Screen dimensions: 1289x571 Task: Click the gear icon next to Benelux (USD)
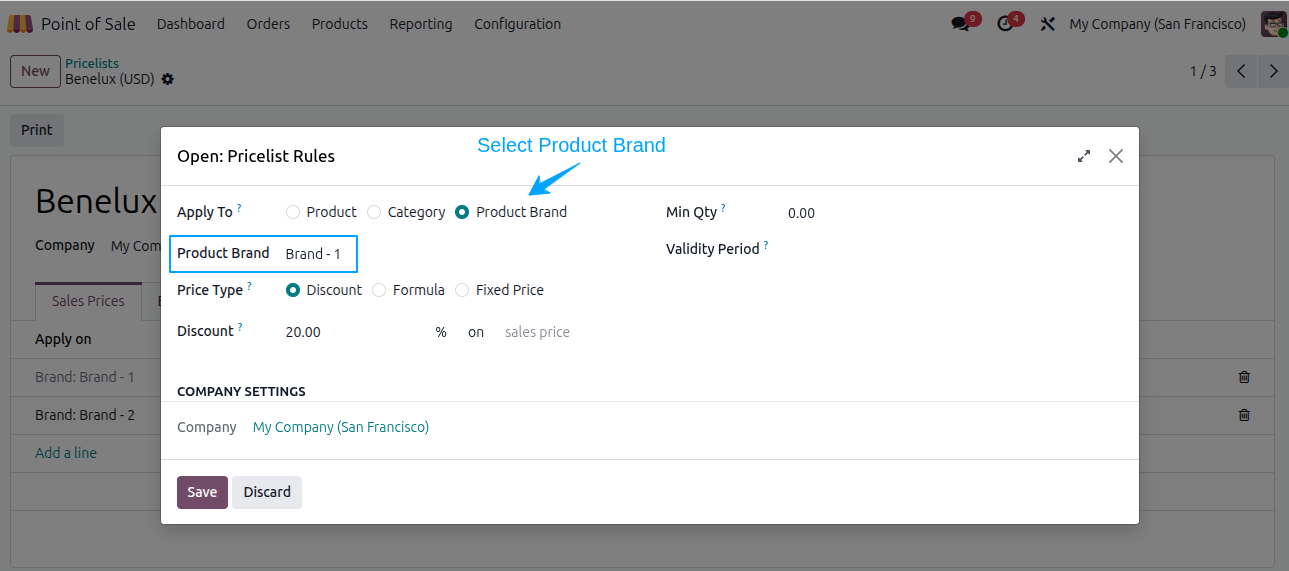click(167, 79)
